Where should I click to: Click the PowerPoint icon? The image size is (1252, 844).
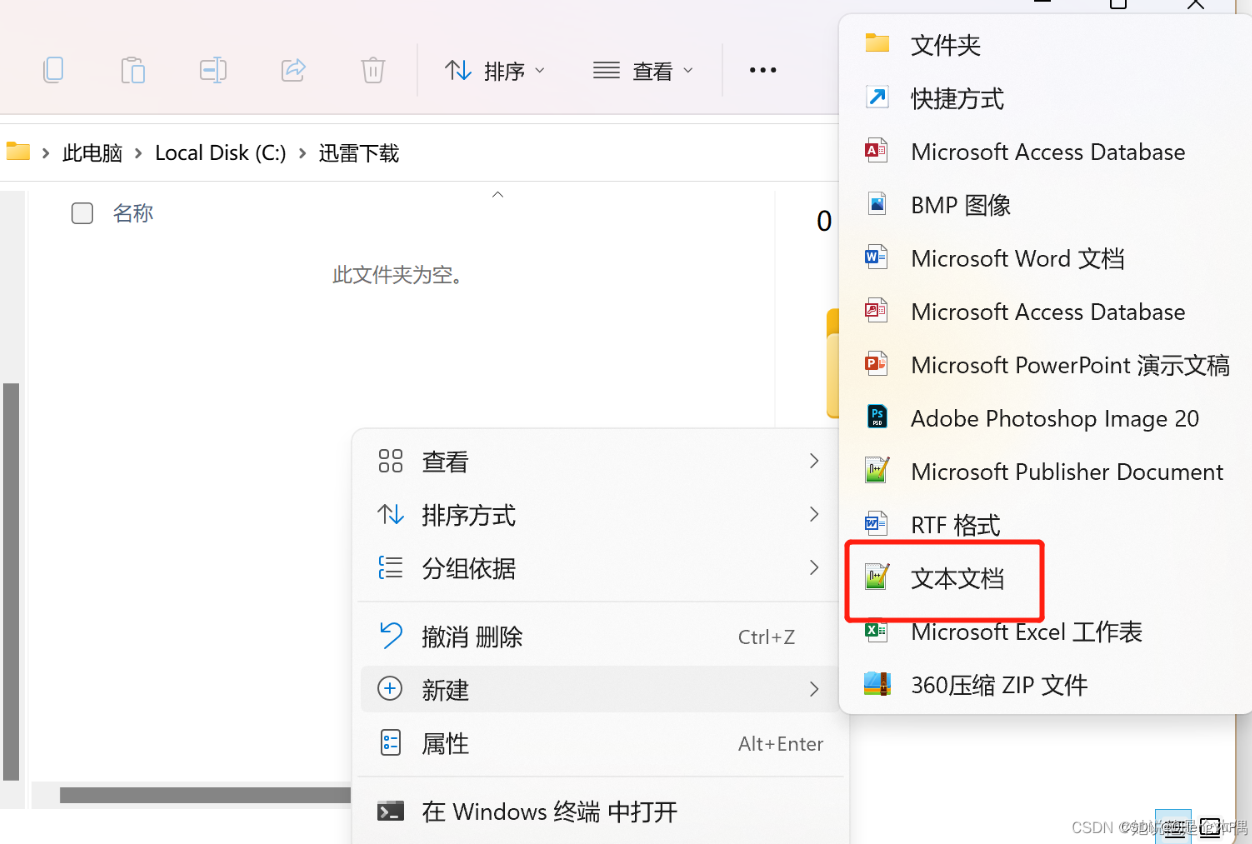pos(877,364)
